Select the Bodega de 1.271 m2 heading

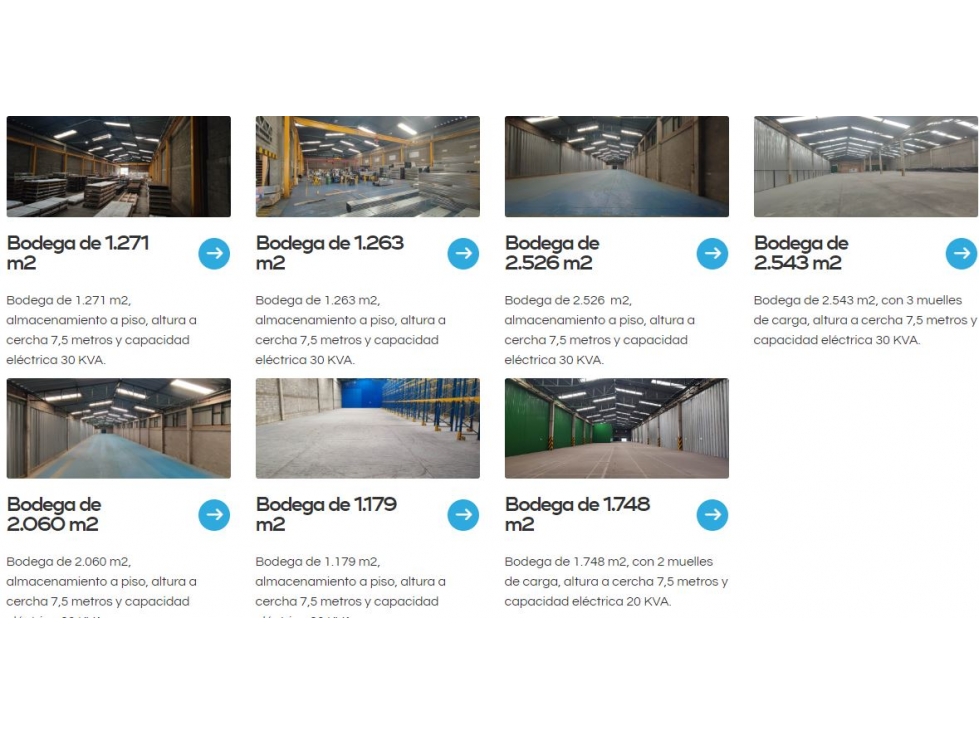(78, 253)
